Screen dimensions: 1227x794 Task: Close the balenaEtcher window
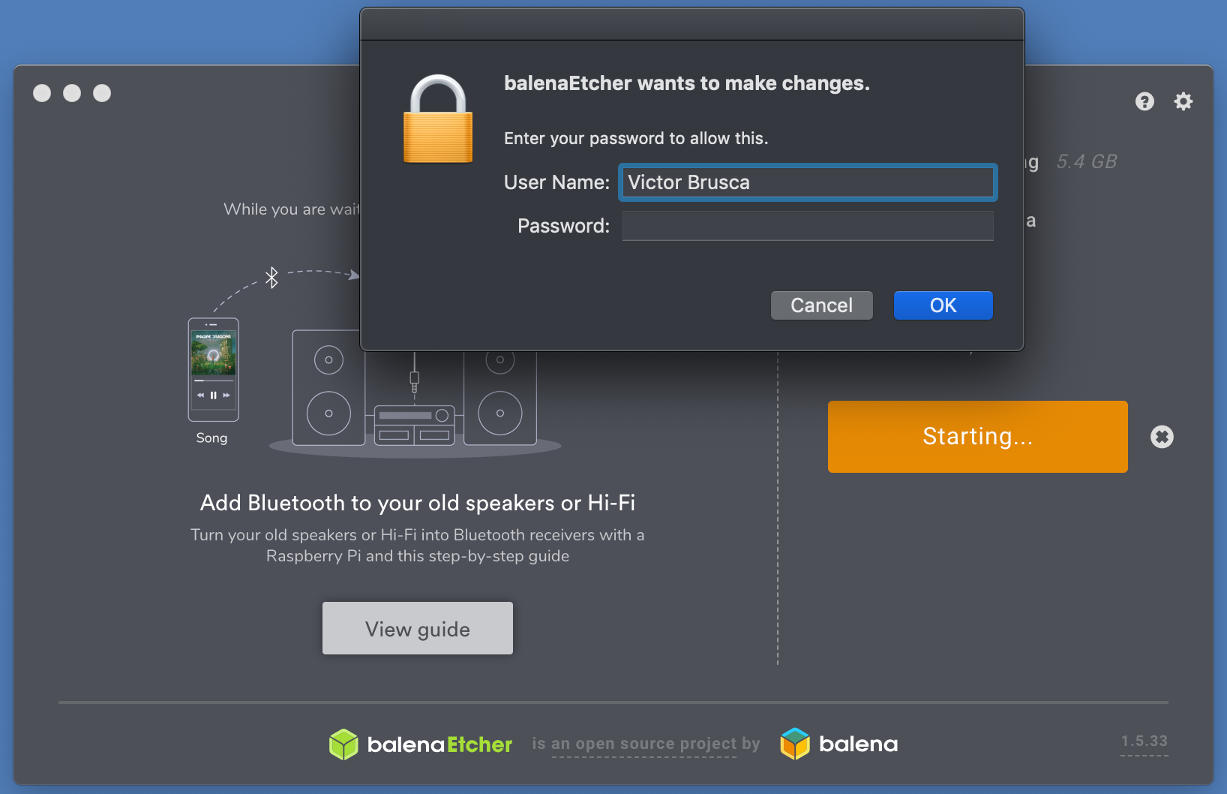[x=42, y=93]
